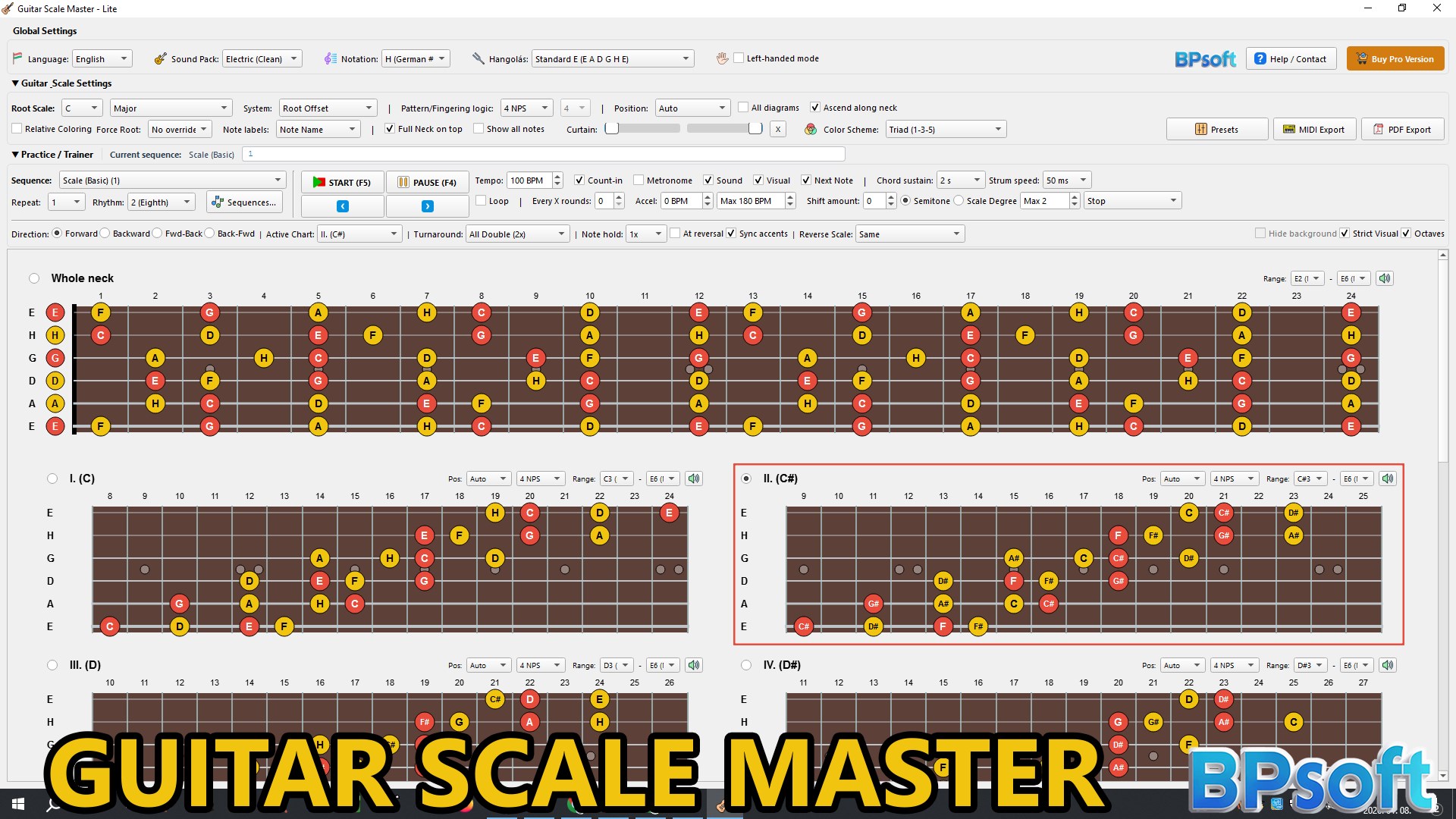The height and width of the screenshot is (819, 1456).
Task: Open Windows Start menu
Action: (x=18, y=804)
